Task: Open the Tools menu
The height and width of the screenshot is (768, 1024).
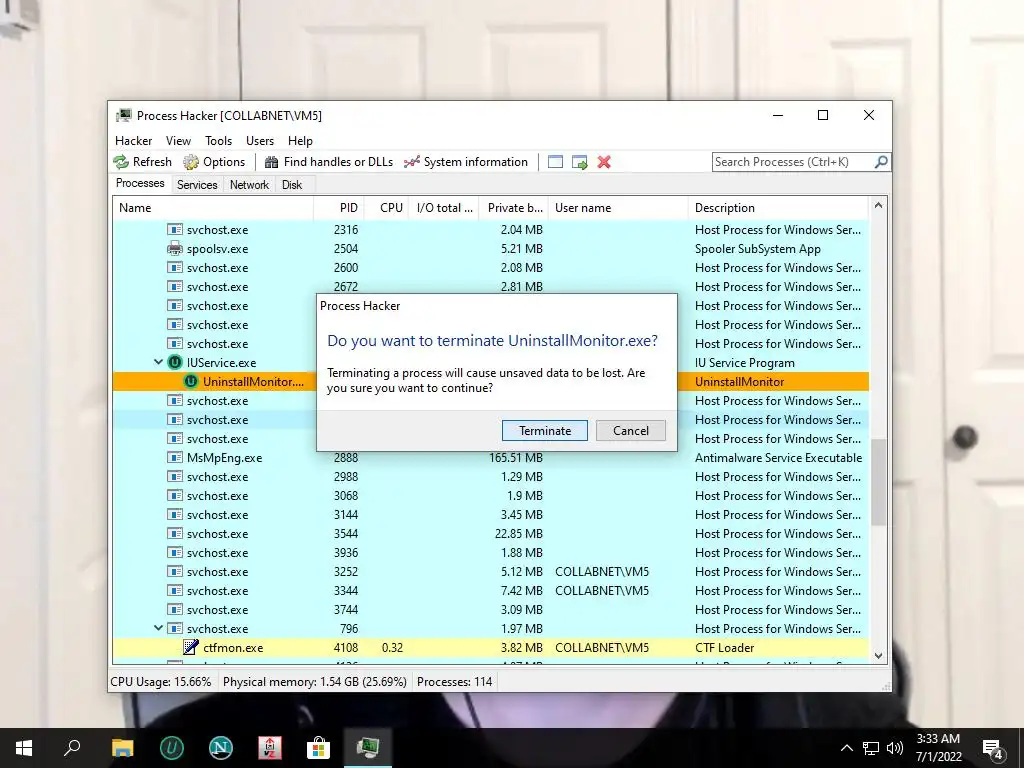Action: point(218,141)
